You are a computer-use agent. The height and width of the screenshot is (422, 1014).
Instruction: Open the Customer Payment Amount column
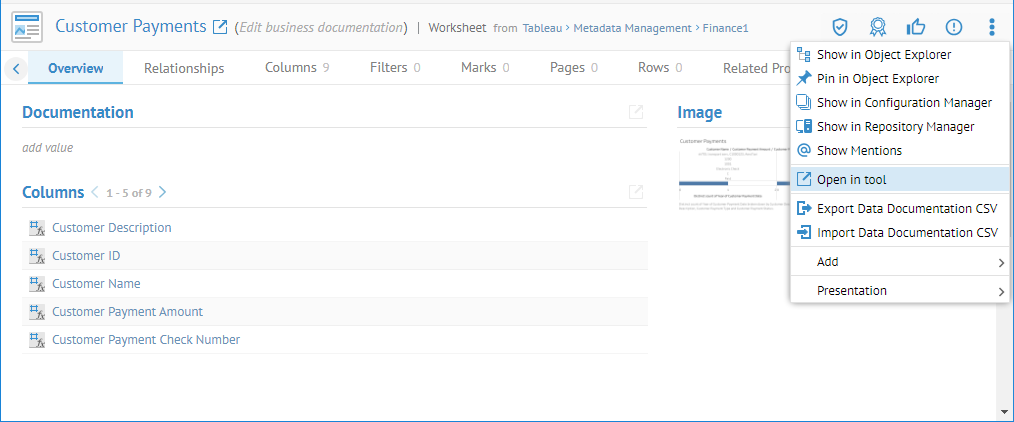pos(127,312)
